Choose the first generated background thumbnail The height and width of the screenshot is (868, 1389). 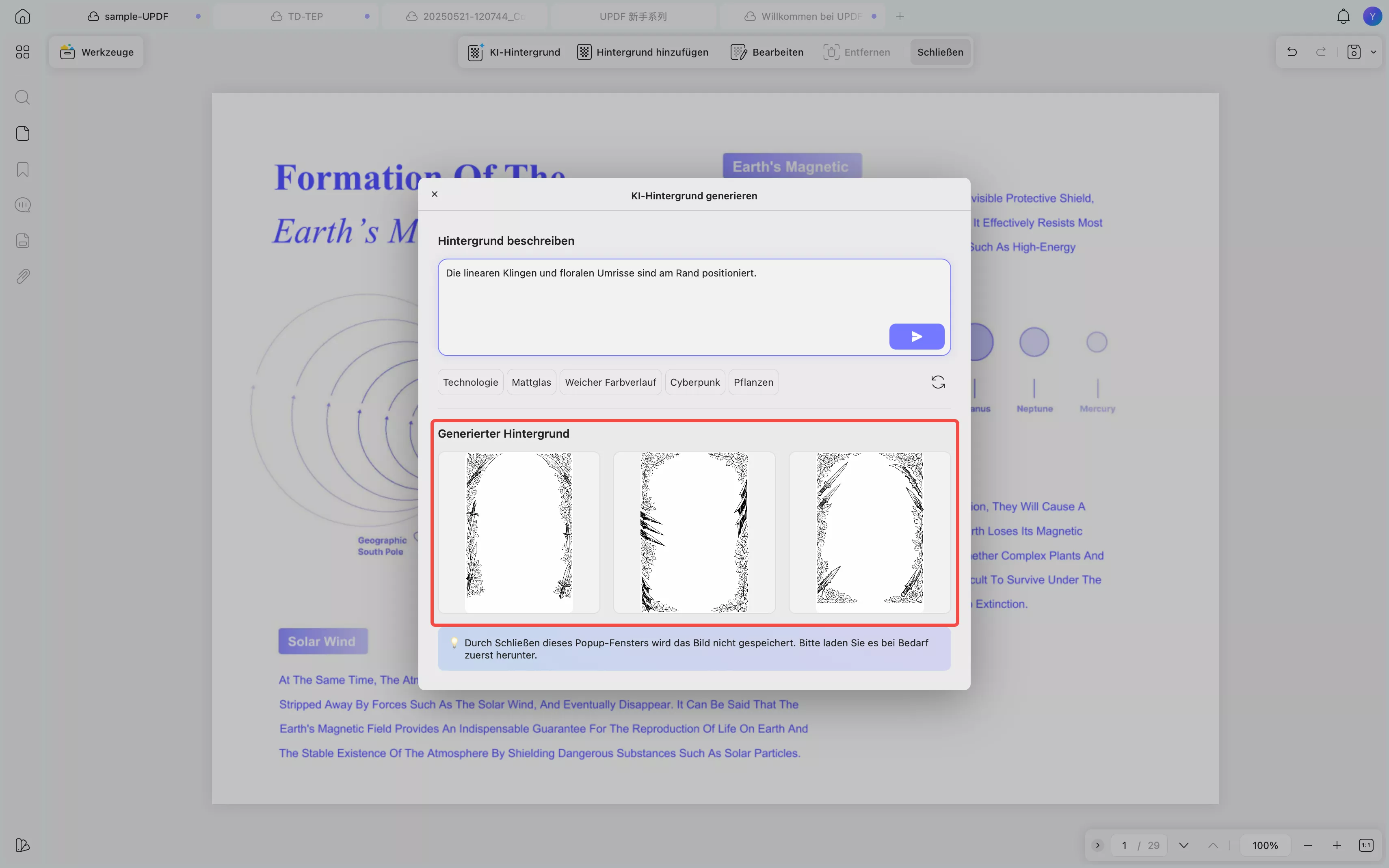(519, 532)
